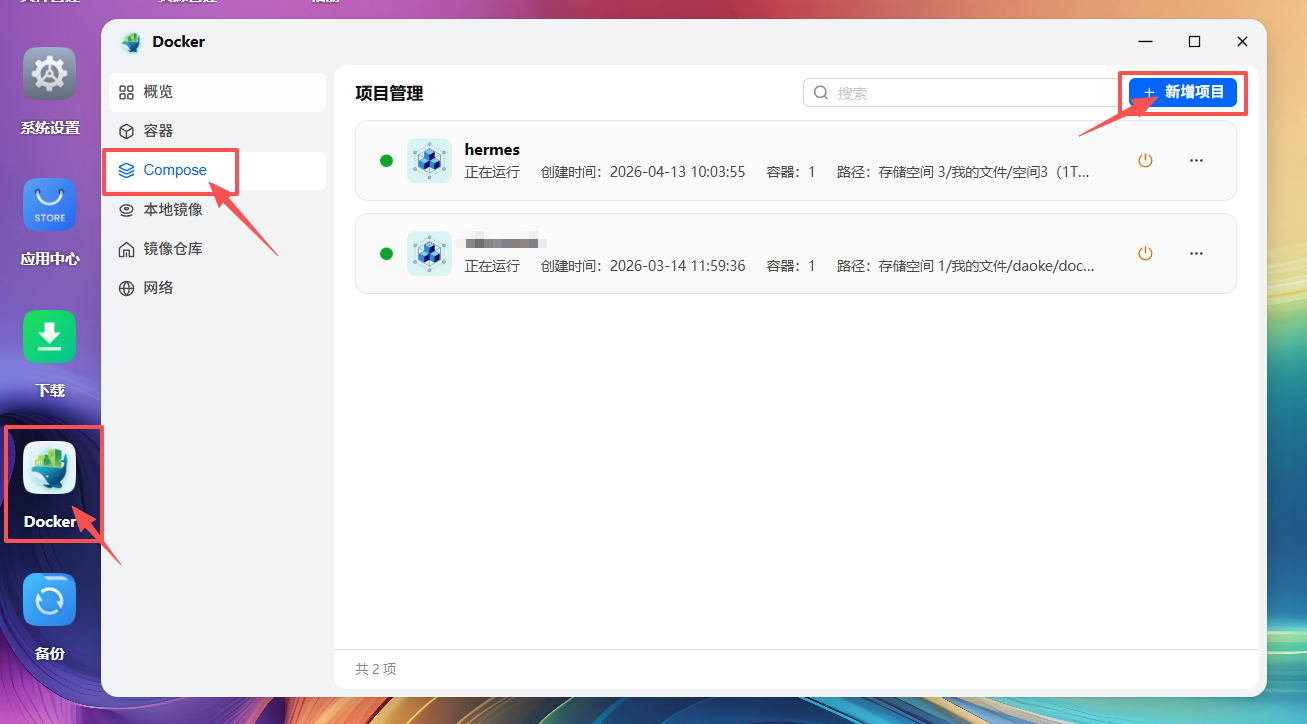Go to 概览 in the Docker sidebar
This screenshot has height=724, width=1307.
point(217,92)
